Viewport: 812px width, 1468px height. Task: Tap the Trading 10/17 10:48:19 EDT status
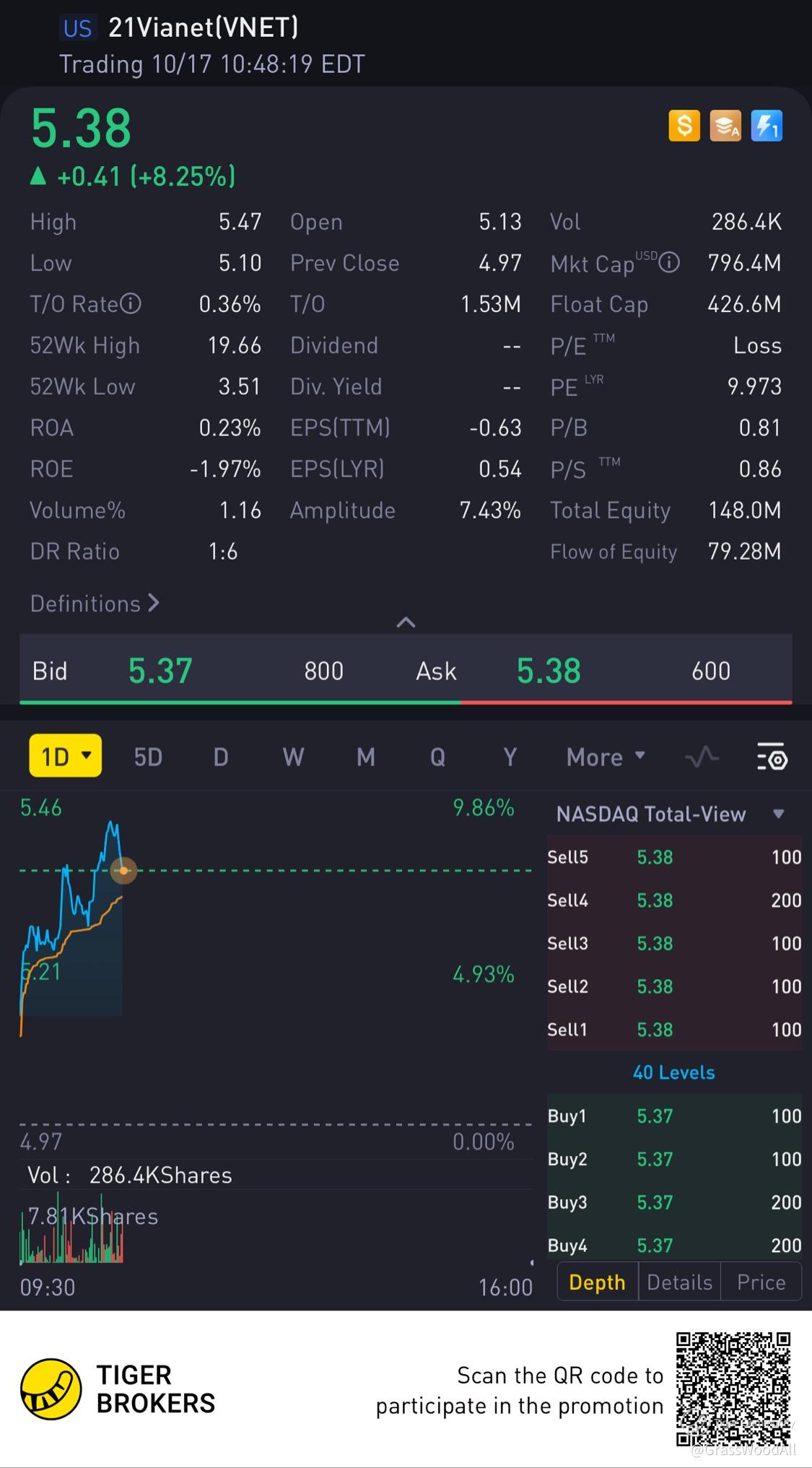click(x=212, y=64)
